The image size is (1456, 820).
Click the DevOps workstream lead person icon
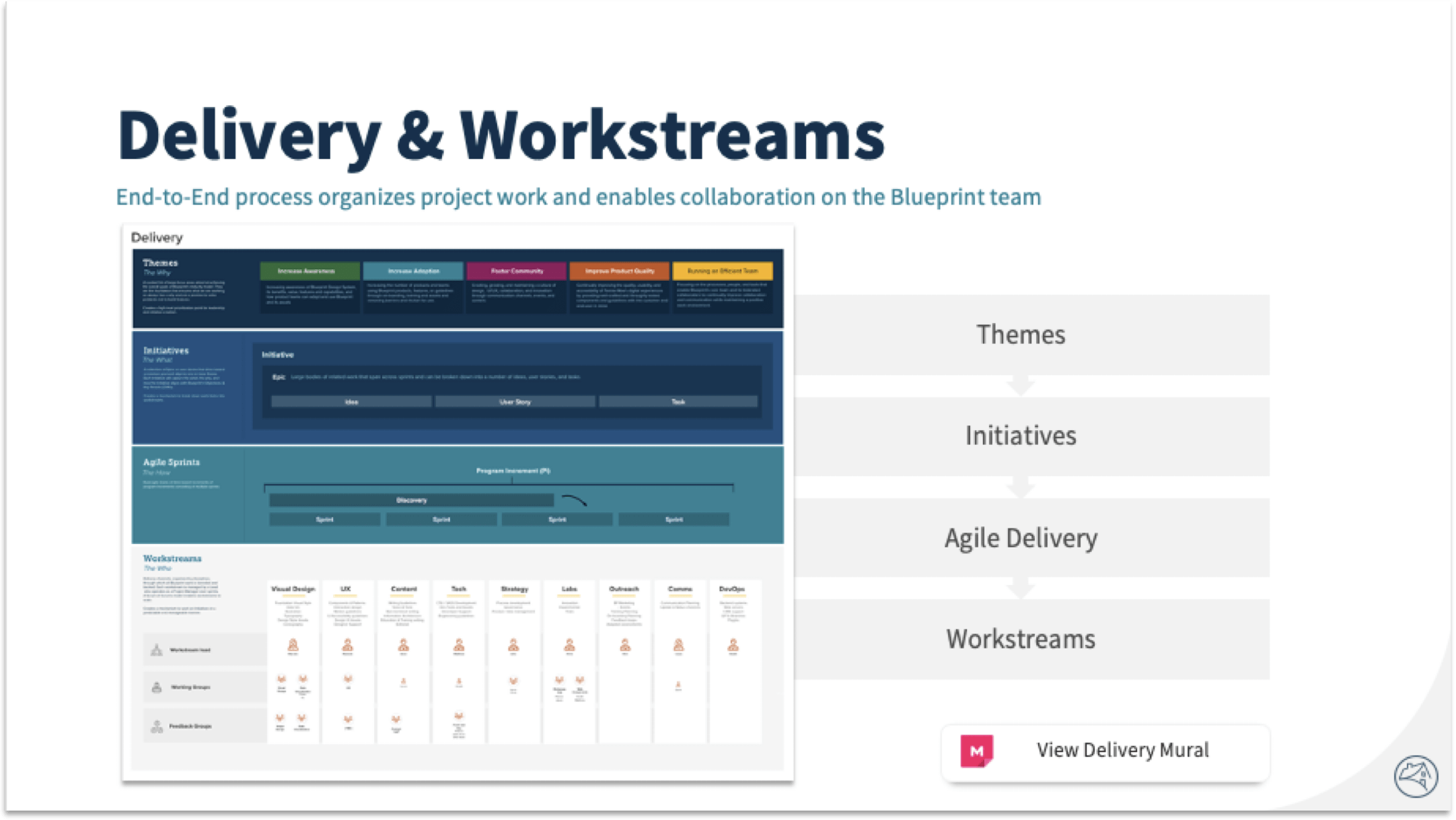point(733,646)
